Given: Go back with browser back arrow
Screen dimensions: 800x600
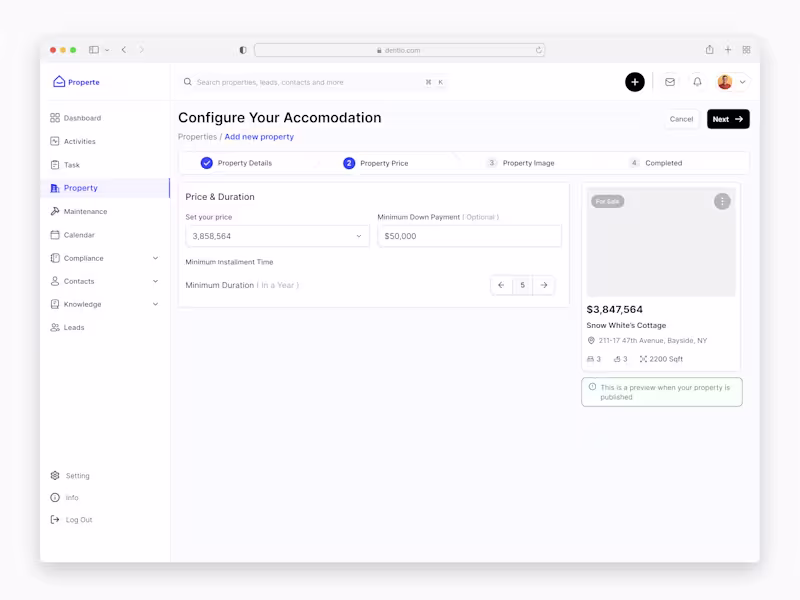Looking at the screenshot, I should [x=124, y=50].
